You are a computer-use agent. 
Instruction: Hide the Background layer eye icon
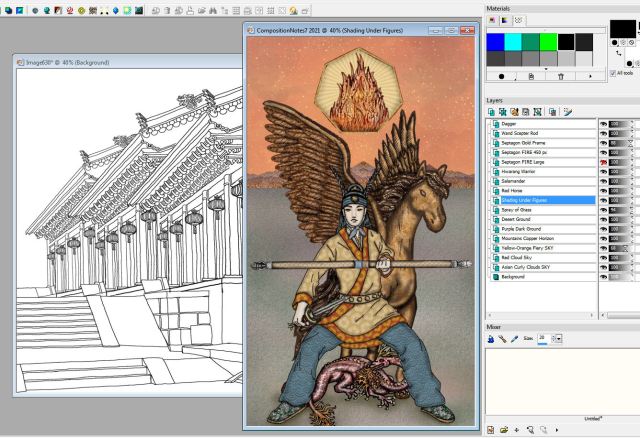(603, 276)
